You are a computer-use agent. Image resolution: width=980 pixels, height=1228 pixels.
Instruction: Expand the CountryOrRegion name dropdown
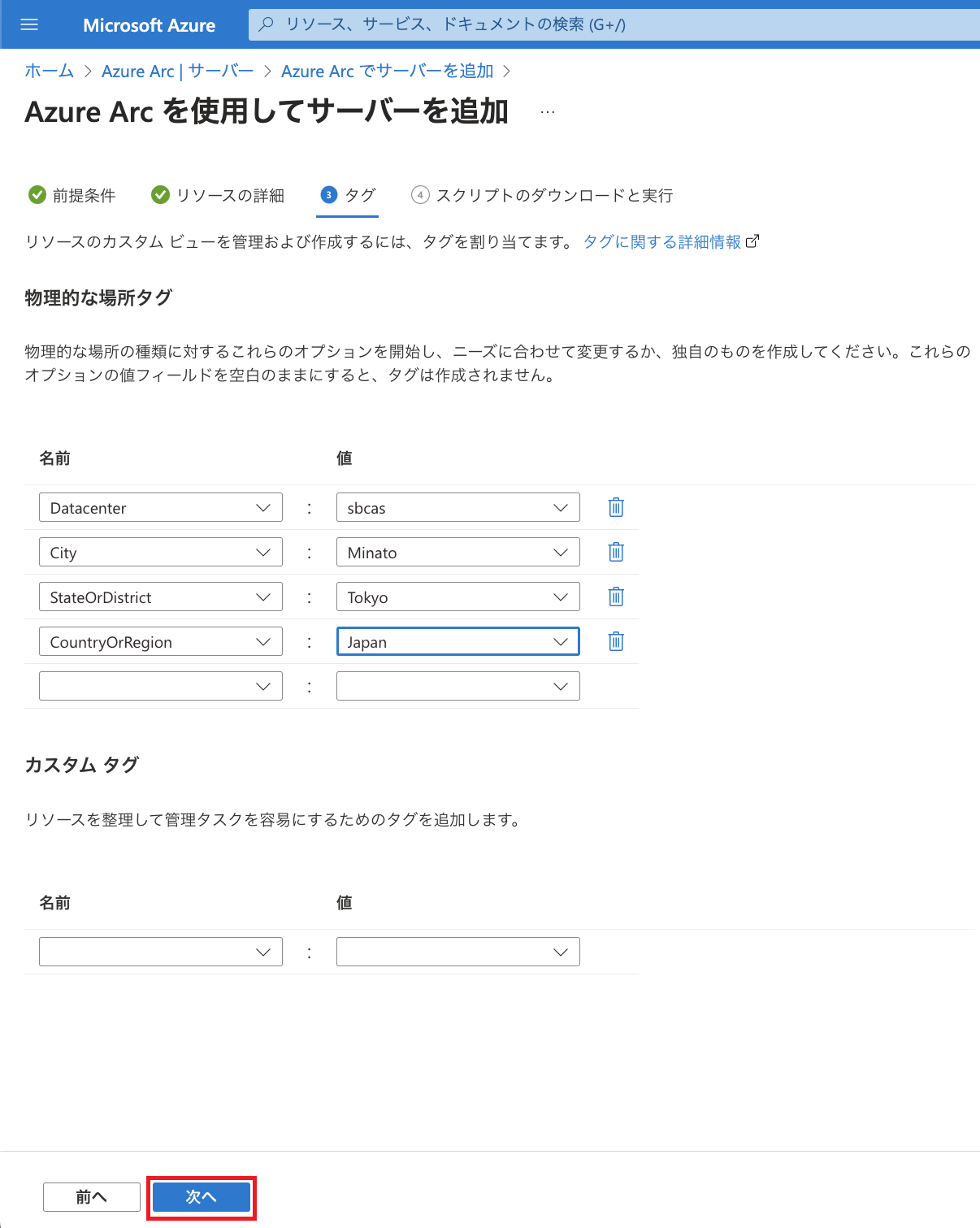pos(161,641)
